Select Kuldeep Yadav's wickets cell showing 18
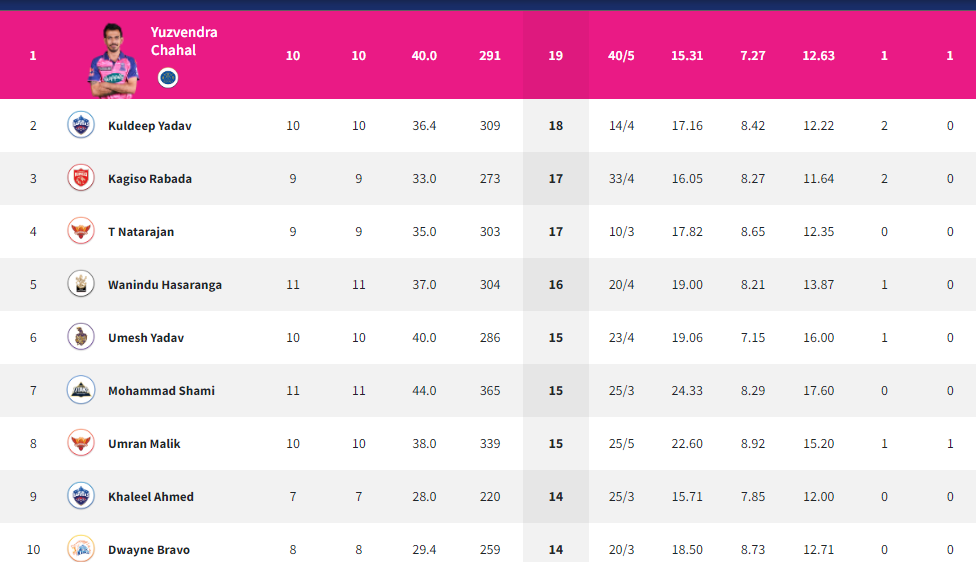The image size is (976, 562). (555, 126)
